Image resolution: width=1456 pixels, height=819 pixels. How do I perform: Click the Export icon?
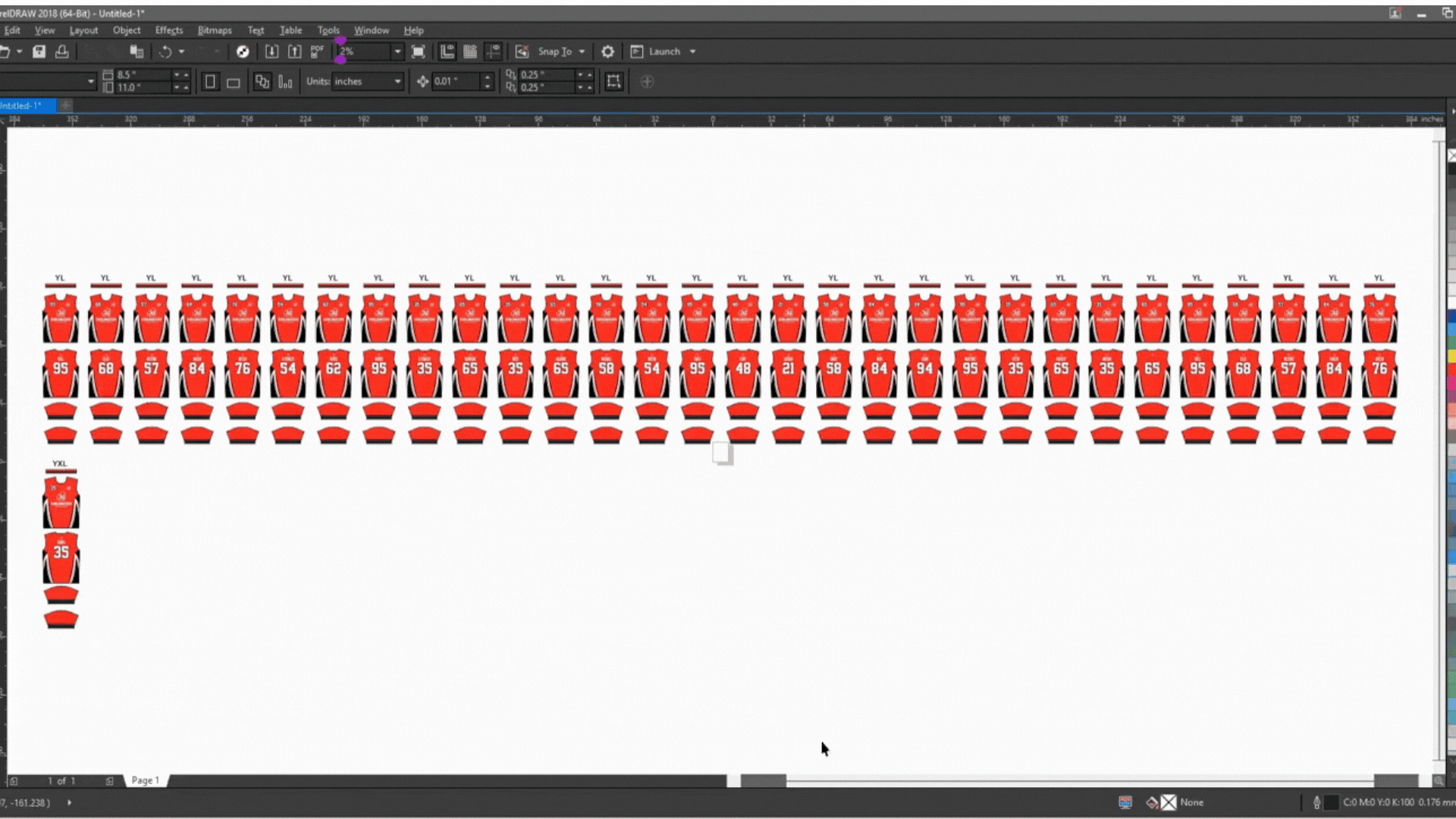tap(294, 52)
